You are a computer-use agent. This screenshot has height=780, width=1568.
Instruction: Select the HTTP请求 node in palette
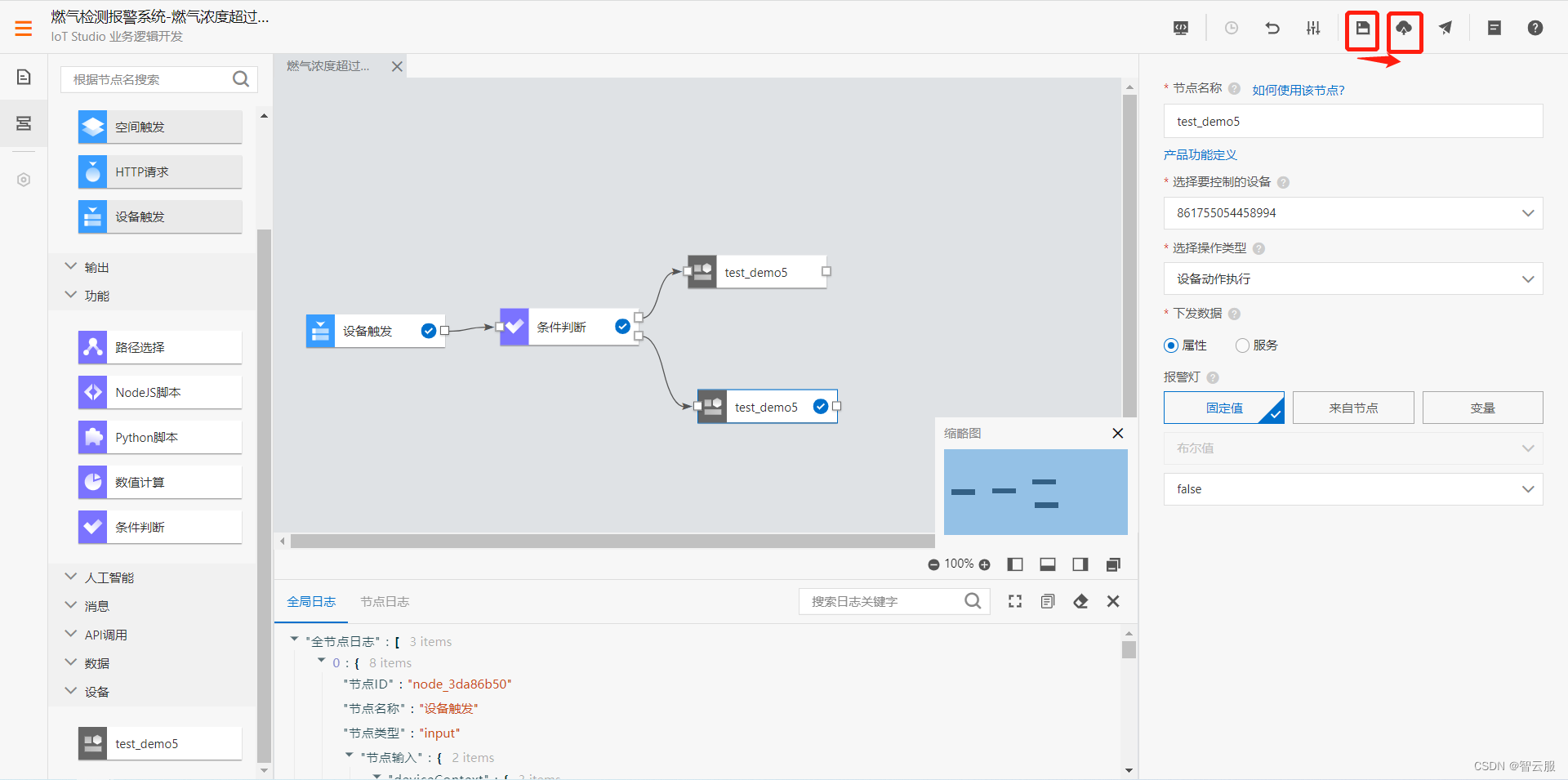click(x=160, y=172)
